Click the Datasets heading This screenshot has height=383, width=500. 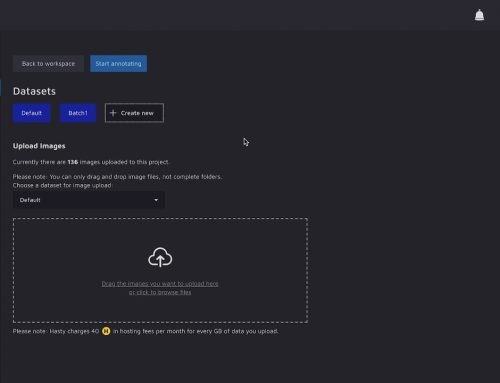pyautogui.click(x=34, y=91)
